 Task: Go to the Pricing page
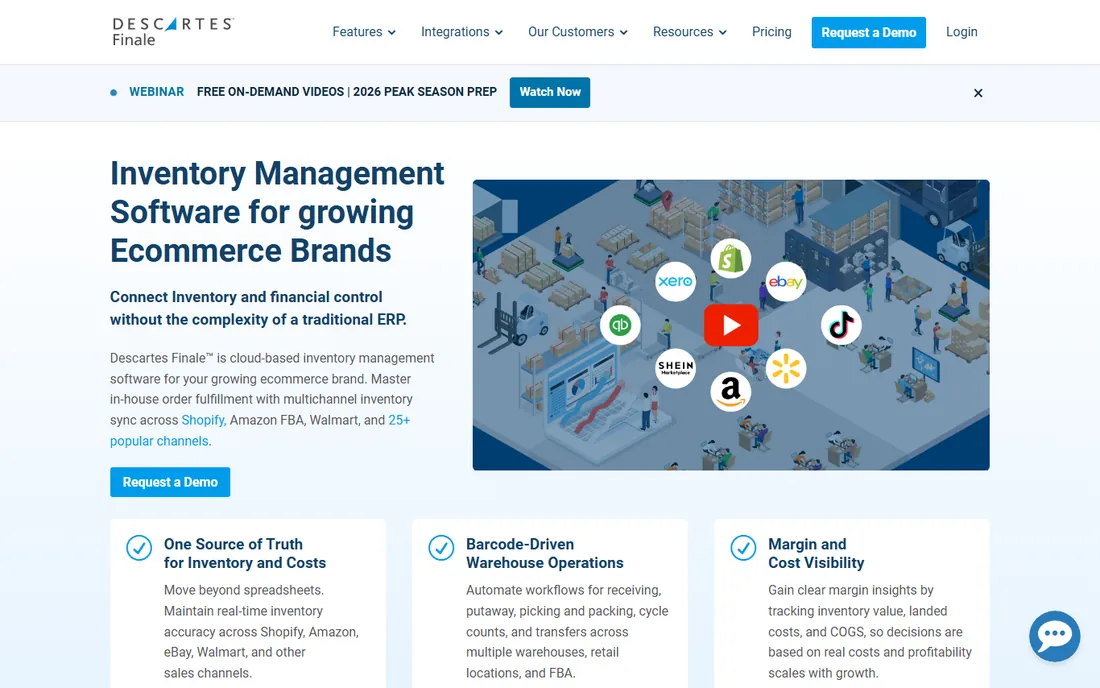pyautogui.click(x=771, y=32)
